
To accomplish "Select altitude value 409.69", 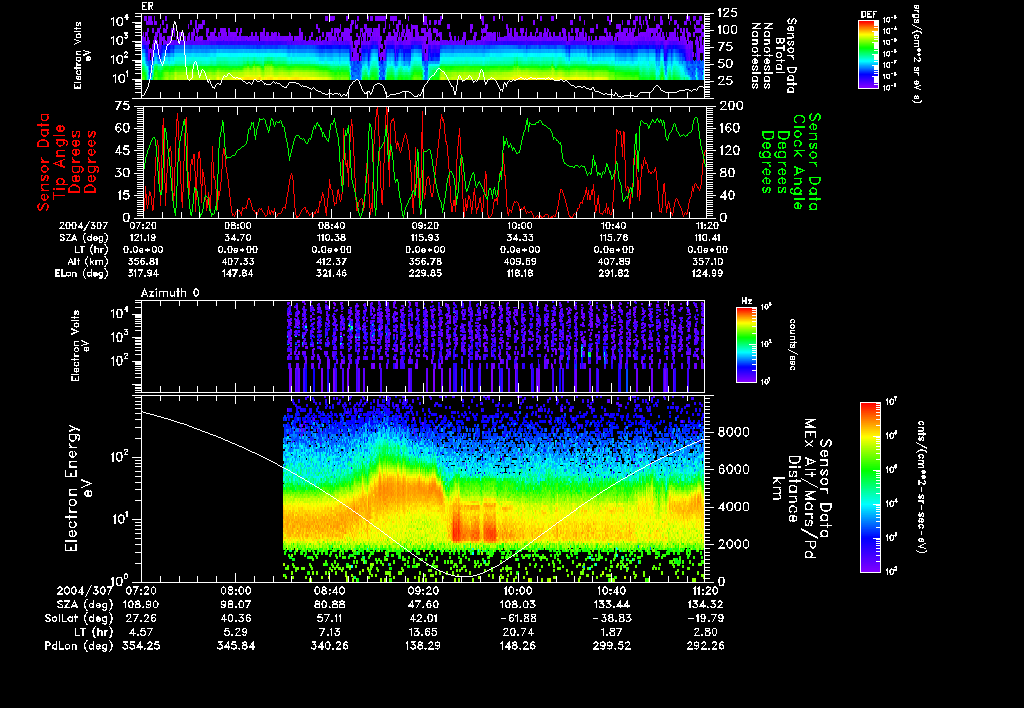I will pos(519,261).
